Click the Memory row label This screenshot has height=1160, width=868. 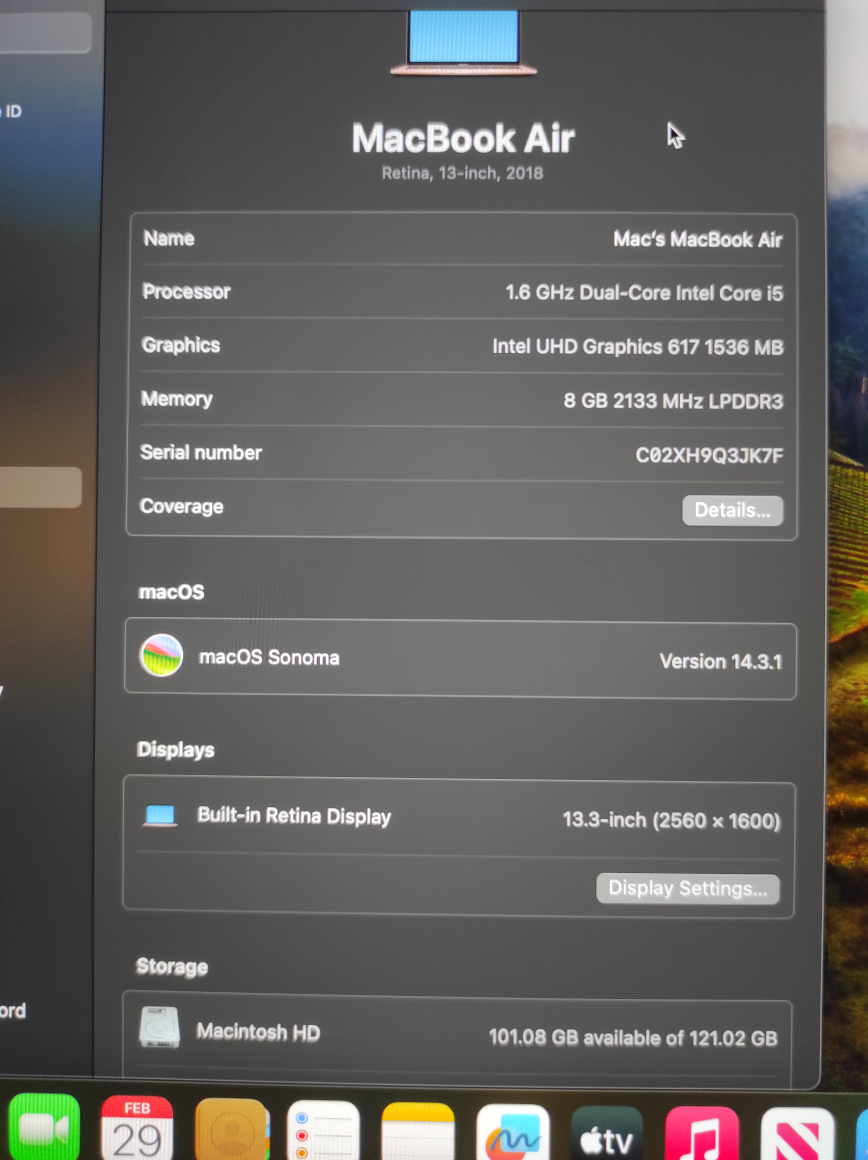176,399
